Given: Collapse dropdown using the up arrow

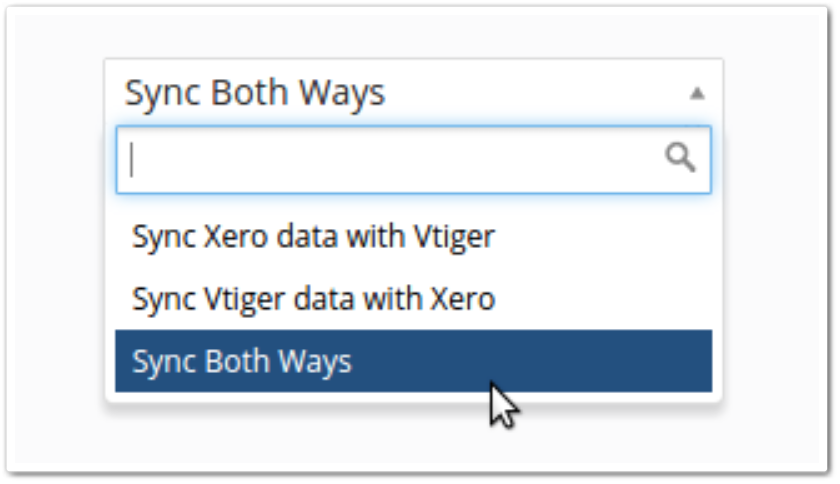Looking at the screenshot, I should point(697,93).
